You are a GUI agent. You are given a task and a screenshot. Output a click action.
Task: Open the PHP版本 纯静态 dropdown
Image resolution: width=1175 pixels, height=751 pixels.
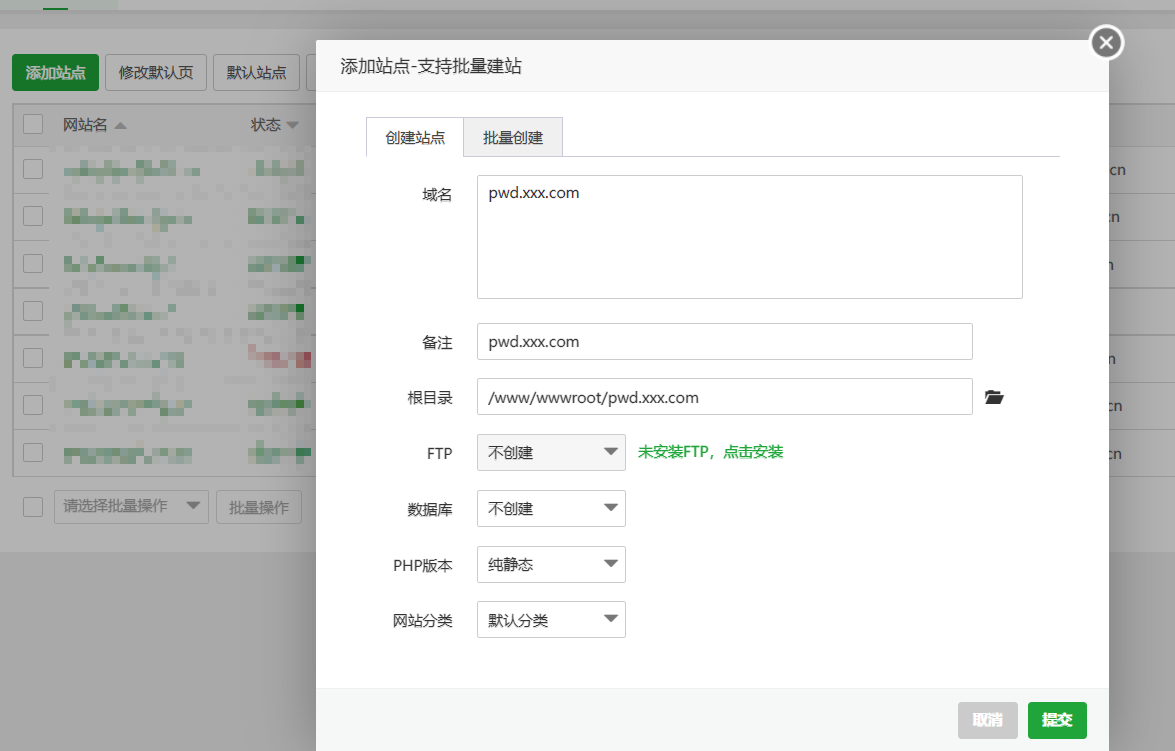tap(551, 564)
